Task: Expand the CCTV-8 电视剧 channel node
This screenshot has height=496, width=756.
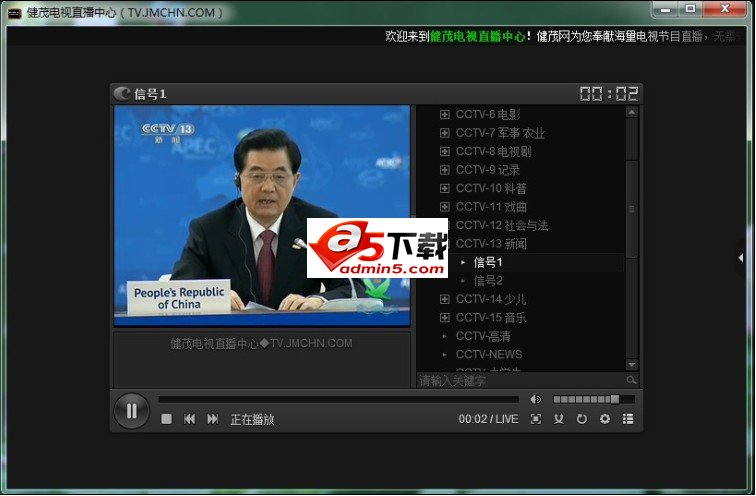Action: pyautogui.click(x=445, y=151)
